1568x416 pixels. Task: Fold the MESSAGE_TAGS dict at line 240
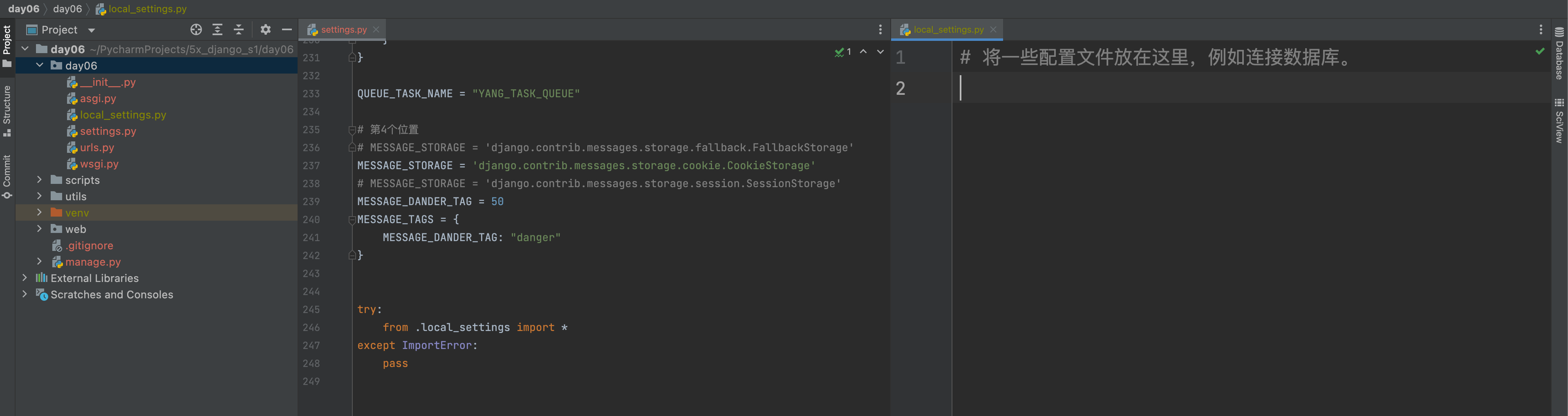352,219
